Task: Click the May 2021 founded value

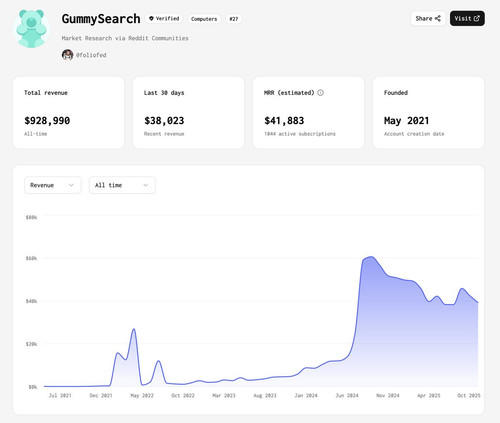Action: [x=406, y=121]
